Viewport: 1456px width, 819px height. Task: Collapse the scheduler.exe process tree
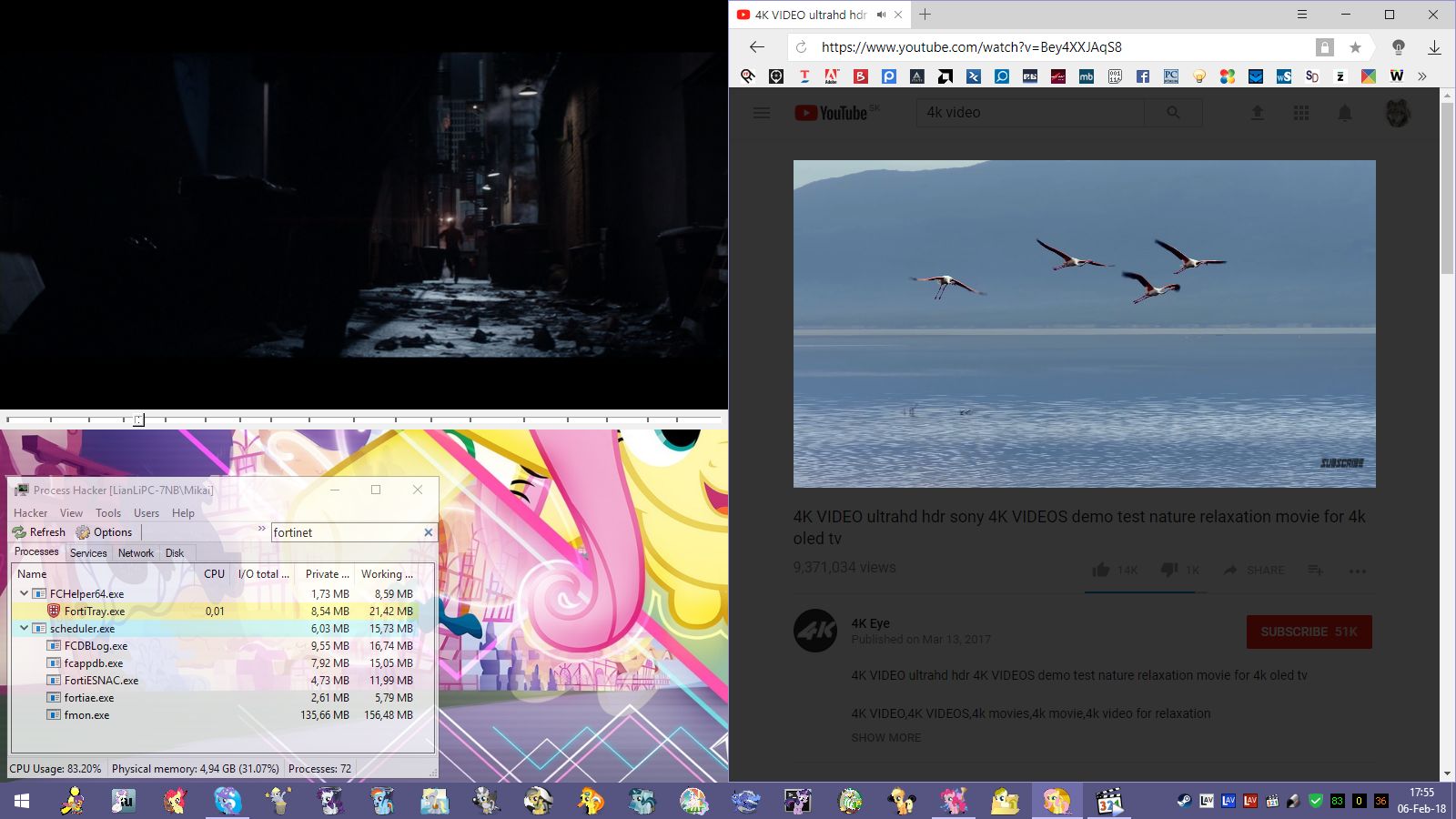[25, 628]
